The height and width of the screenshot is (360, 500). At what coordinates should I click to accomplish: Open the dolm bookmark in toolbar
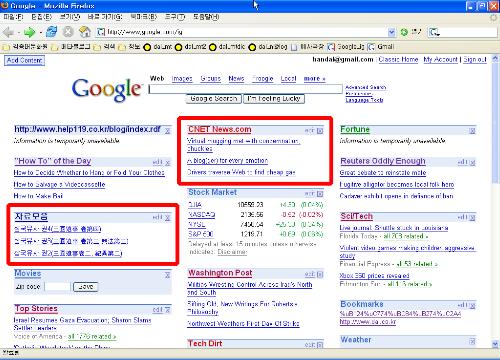pyautogui.click(x=158, y=47)
